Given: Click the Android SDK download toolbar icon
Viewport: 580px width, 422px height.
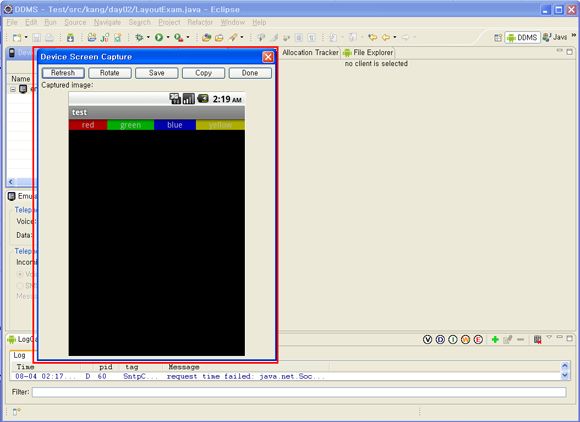Looking at the screenshot, I should pyautogui.click(x=70, y=37).
